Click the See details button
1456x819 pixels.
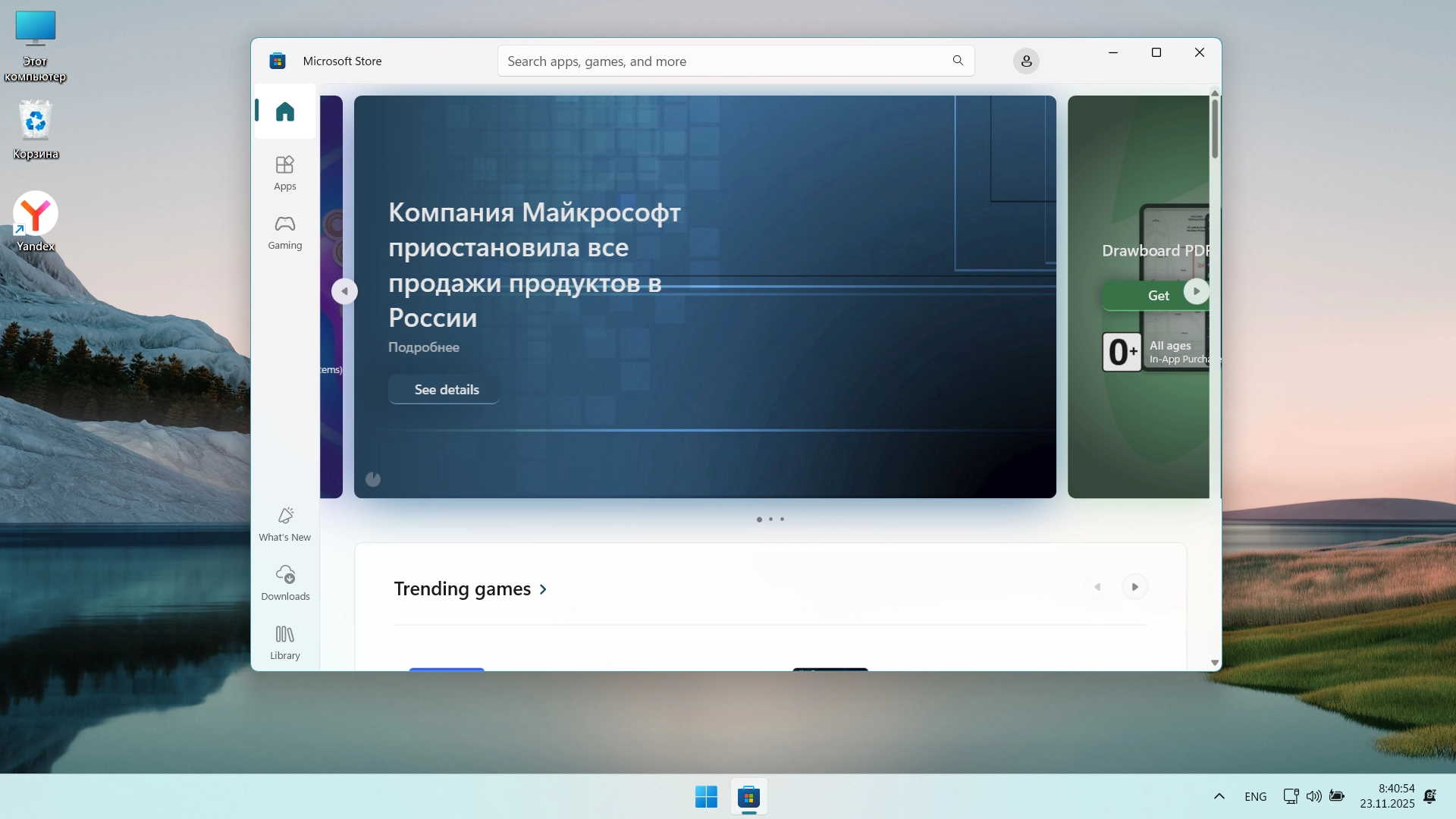(446, 390)
